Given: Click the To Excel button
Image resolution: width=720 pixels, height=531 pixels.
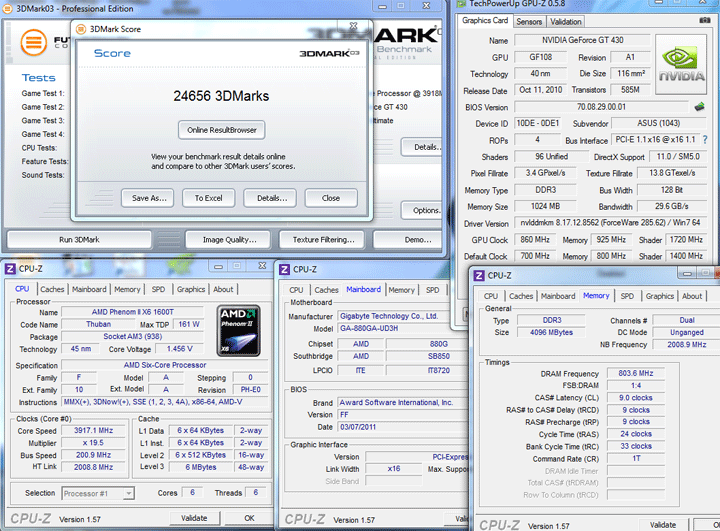Looking at the screenshot, I should click(208, 198).
